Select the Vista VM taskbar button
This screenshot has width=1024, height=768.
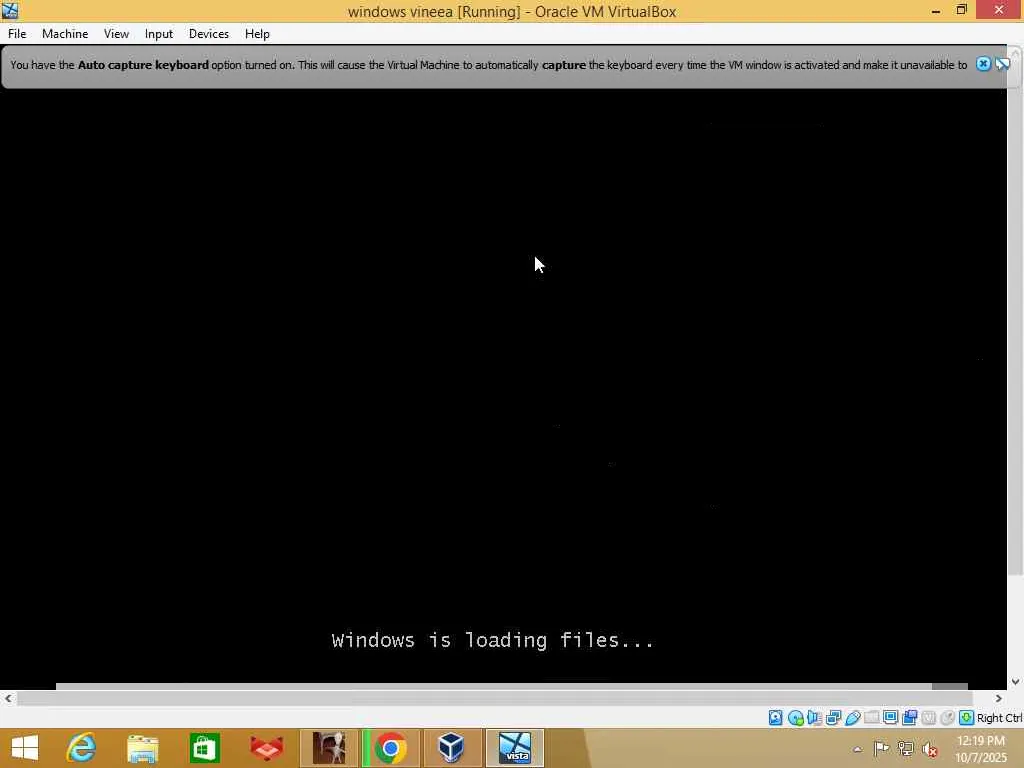(515, 748)
